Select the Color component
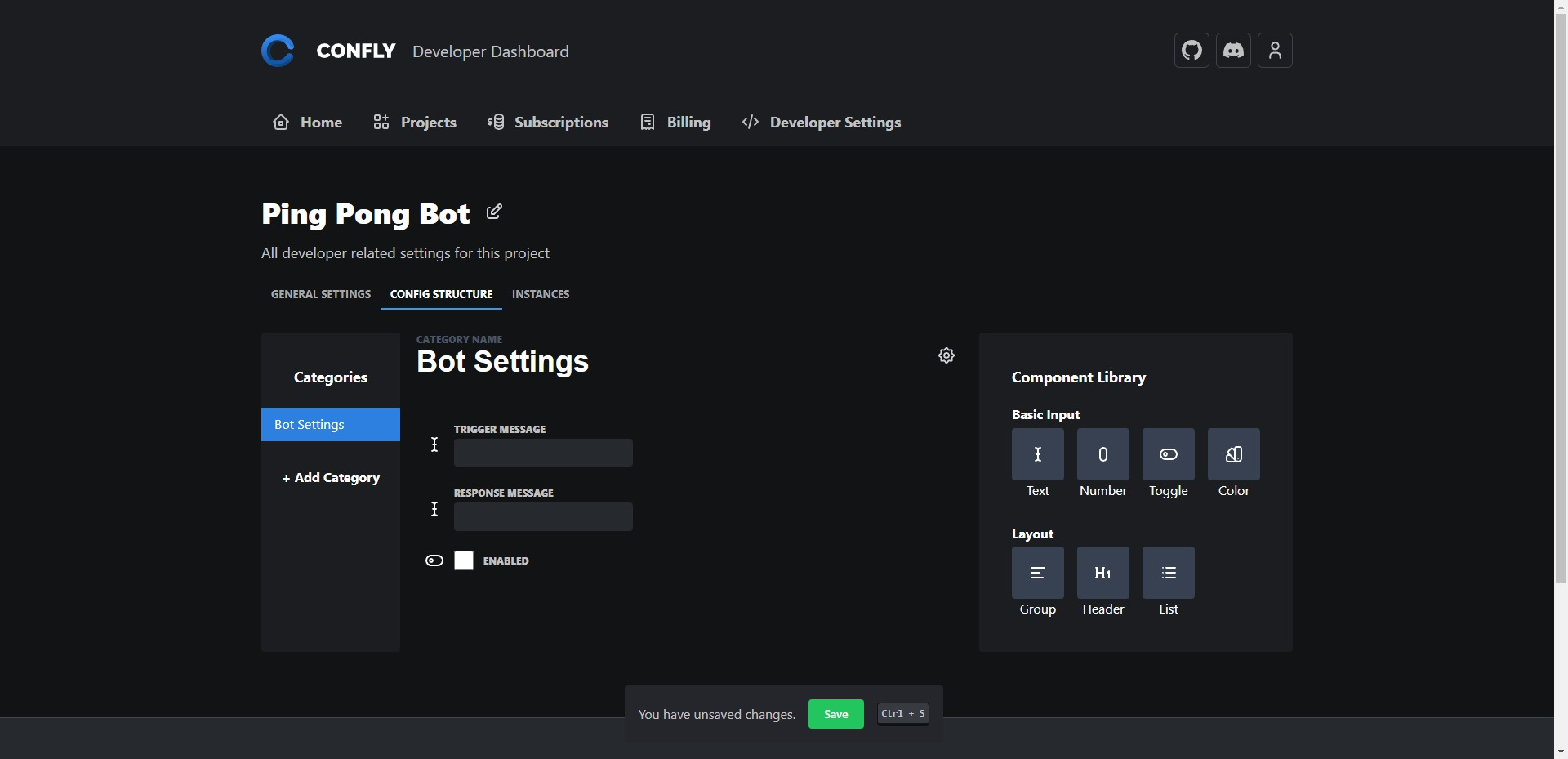The width and height of the screenshot is (1568, 759). pyautogui.click(x=1233, y=454)
